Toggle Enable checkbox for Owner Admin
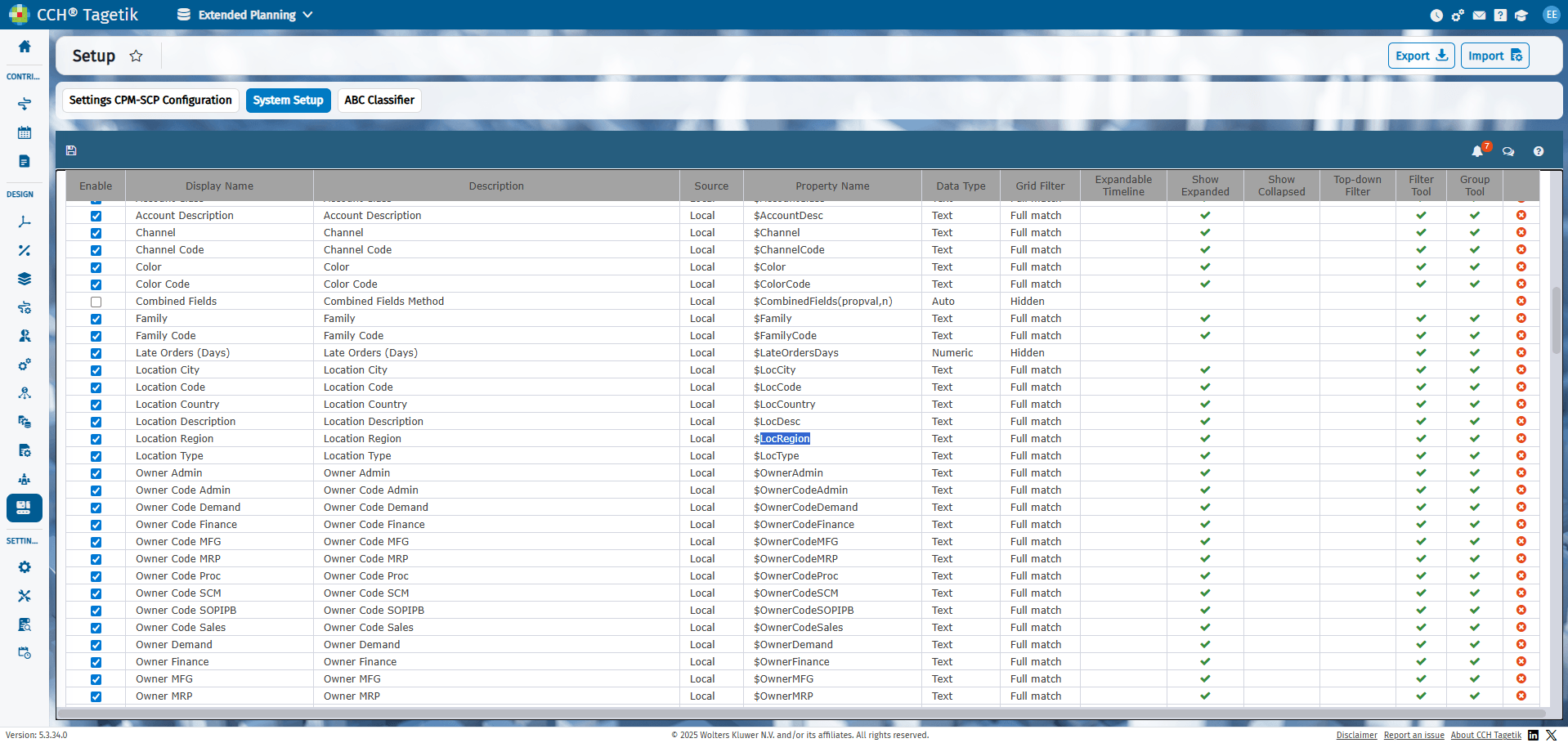The width and height of the screenshot is (1568, 743). (96, 473)
